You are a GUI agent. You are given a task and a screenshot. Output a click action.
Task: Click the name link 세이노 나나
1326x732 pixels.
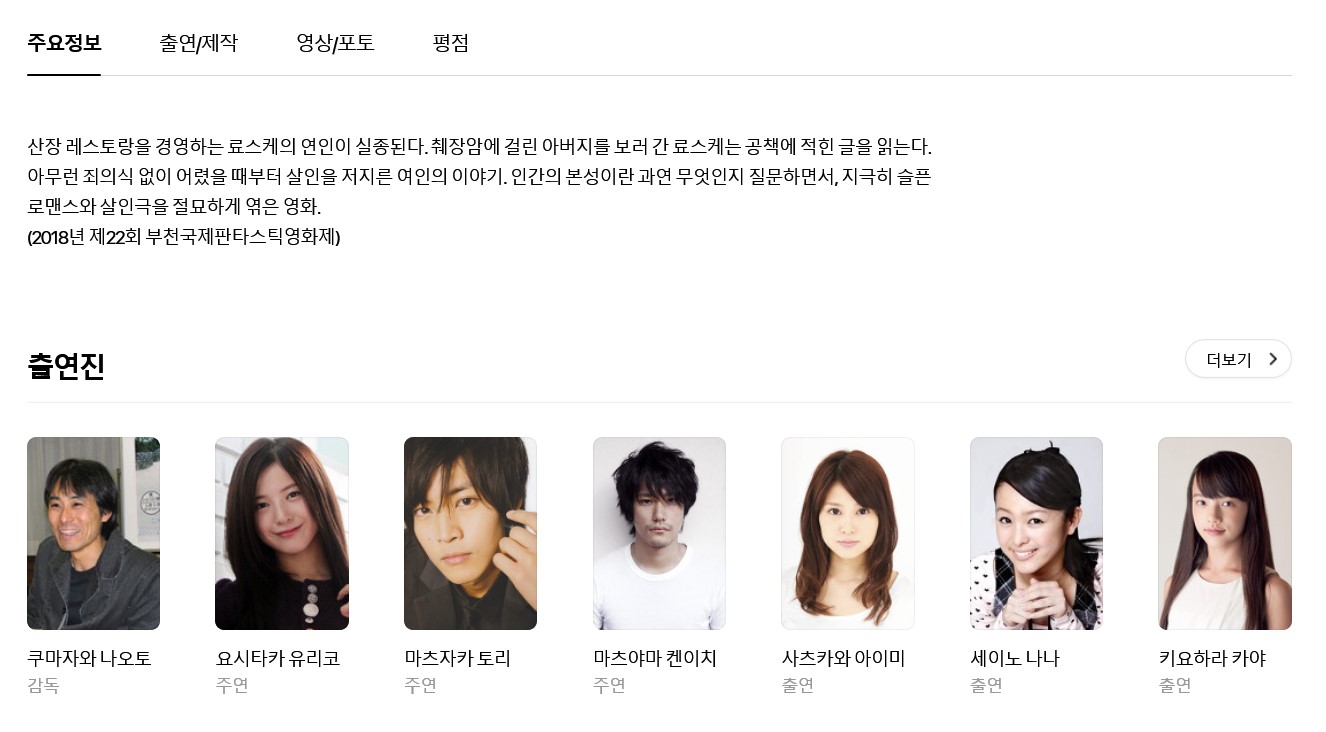(x=1014, y=658)
